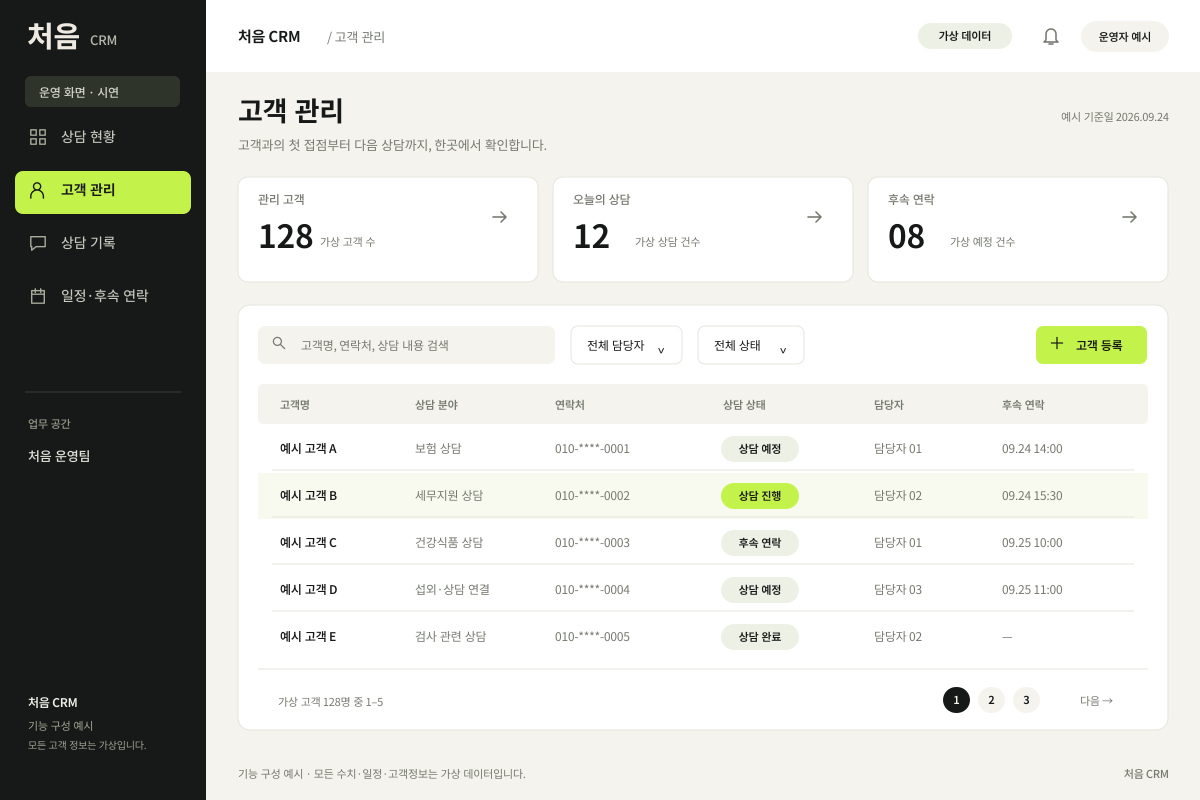Click the 고객 관리 breadcrumb
This screenshot has width=1200, height=800.
tap(360, 37)
